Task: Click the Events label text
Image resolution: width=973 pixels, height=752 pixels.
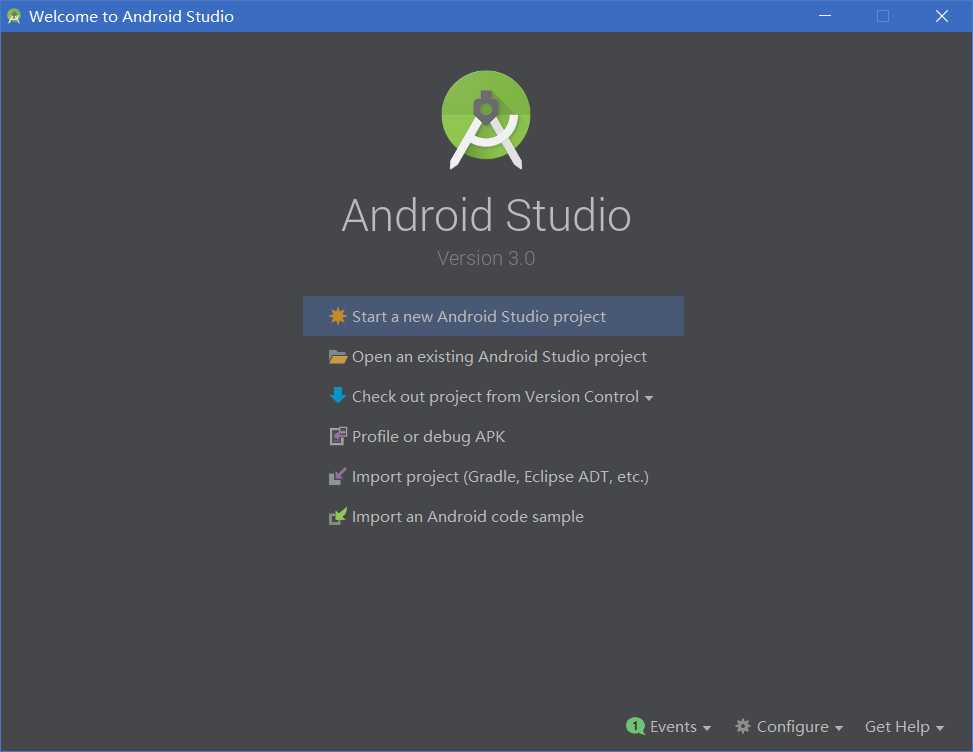Action: click(673, 727)
